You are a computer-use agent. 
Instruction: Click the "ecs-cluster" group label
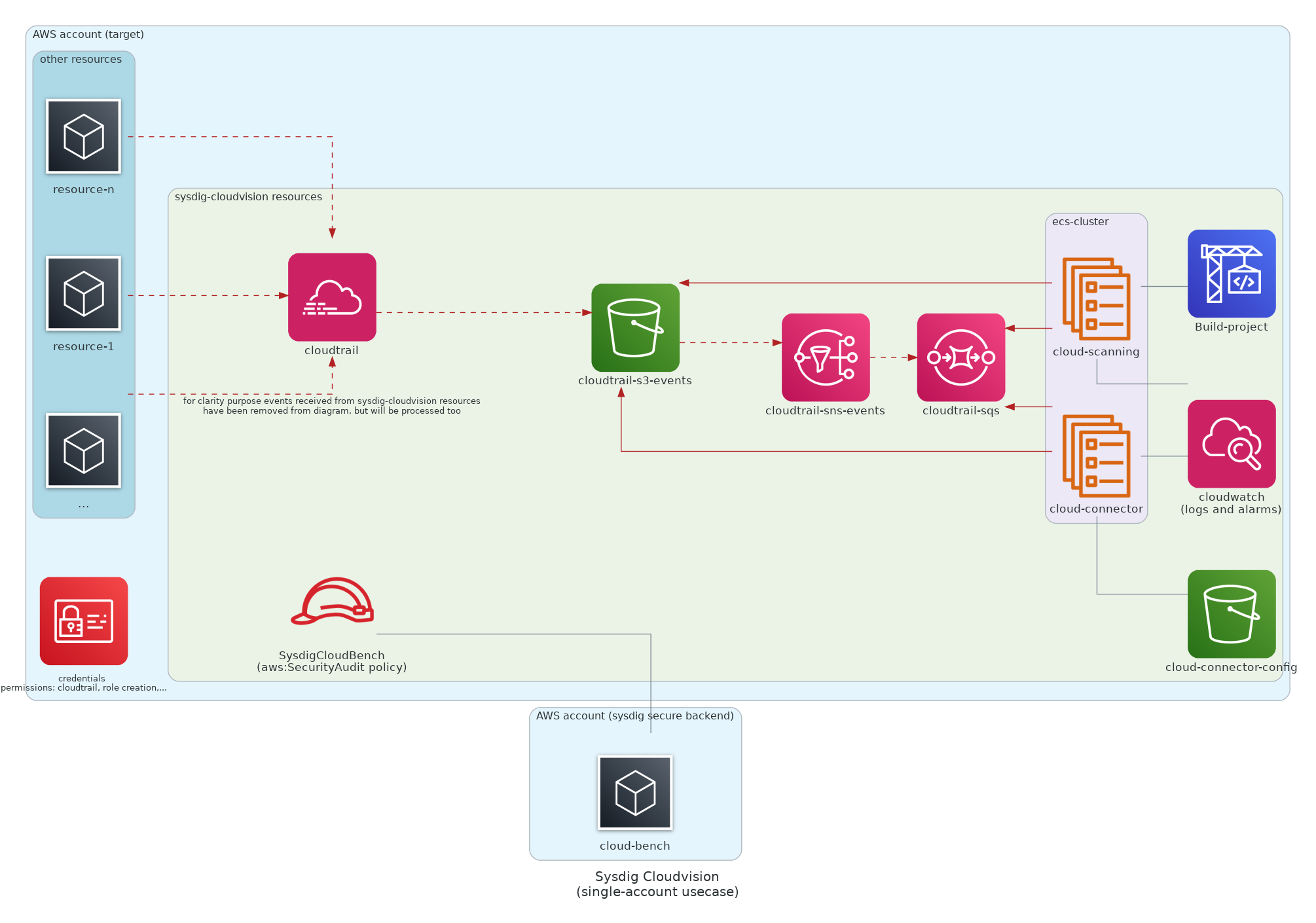(1080, 222)
